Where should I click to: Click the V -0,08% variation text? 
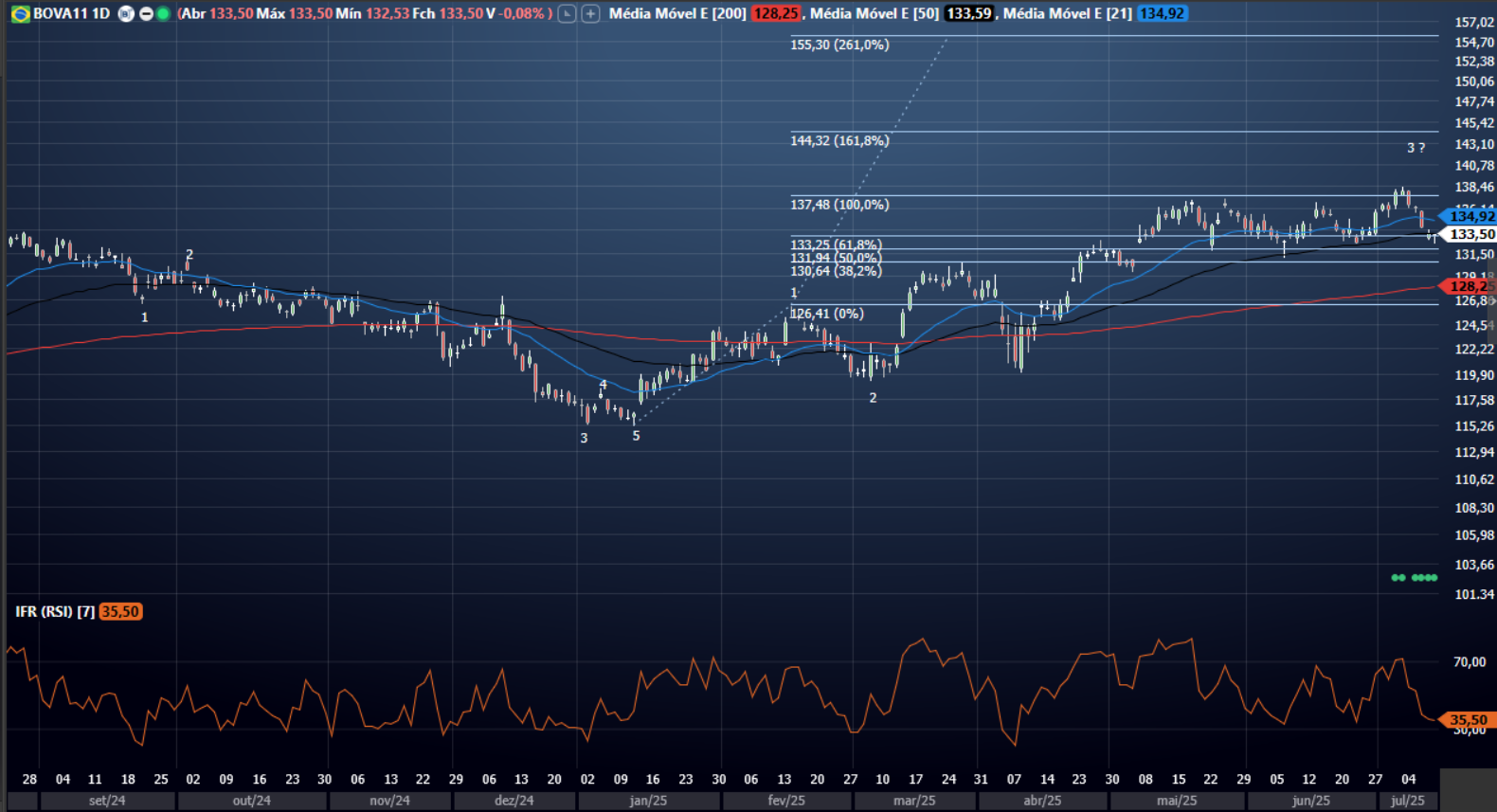tap(516, 14)
